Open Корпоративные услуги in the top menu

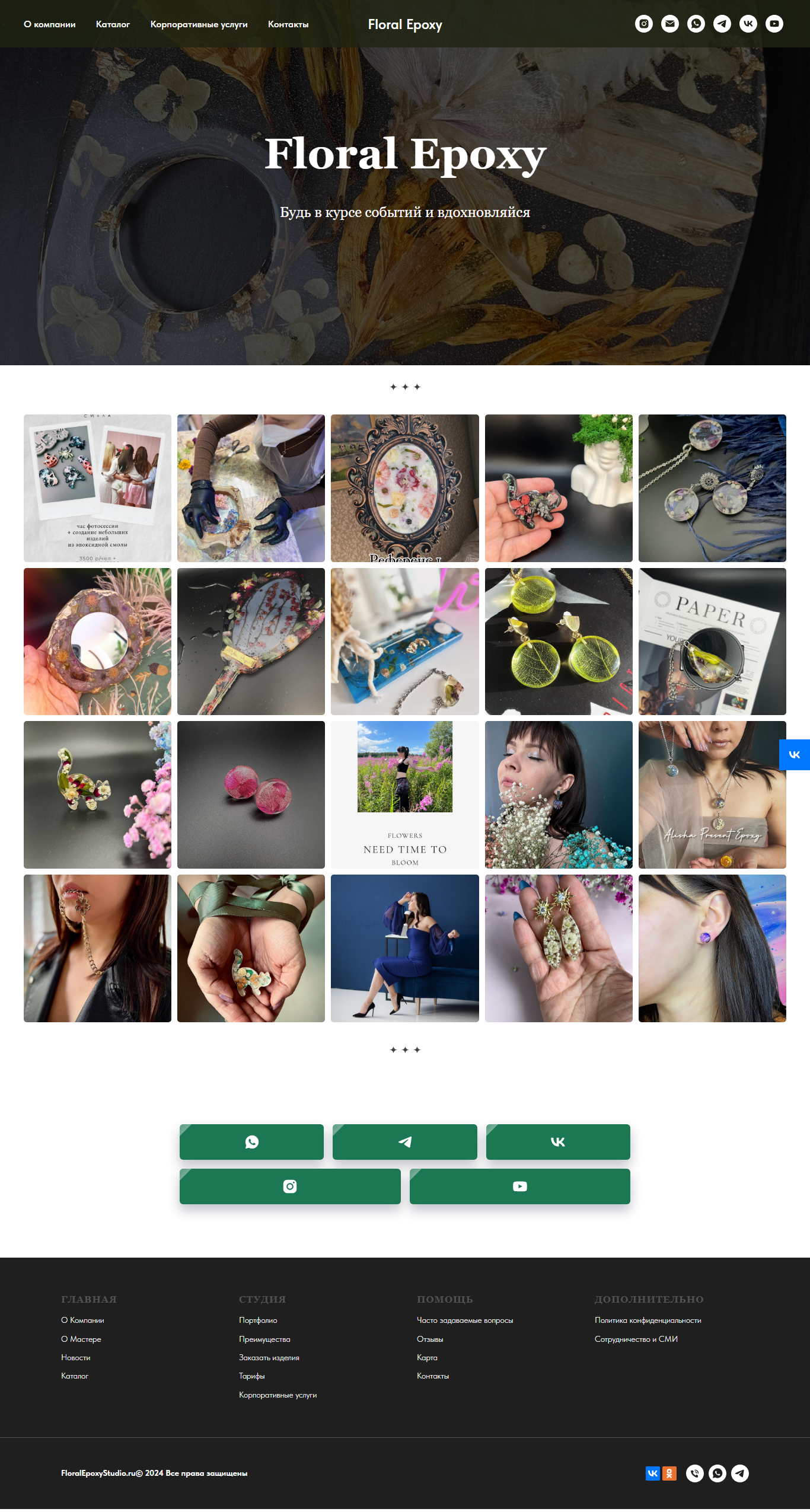coord(199,24)
